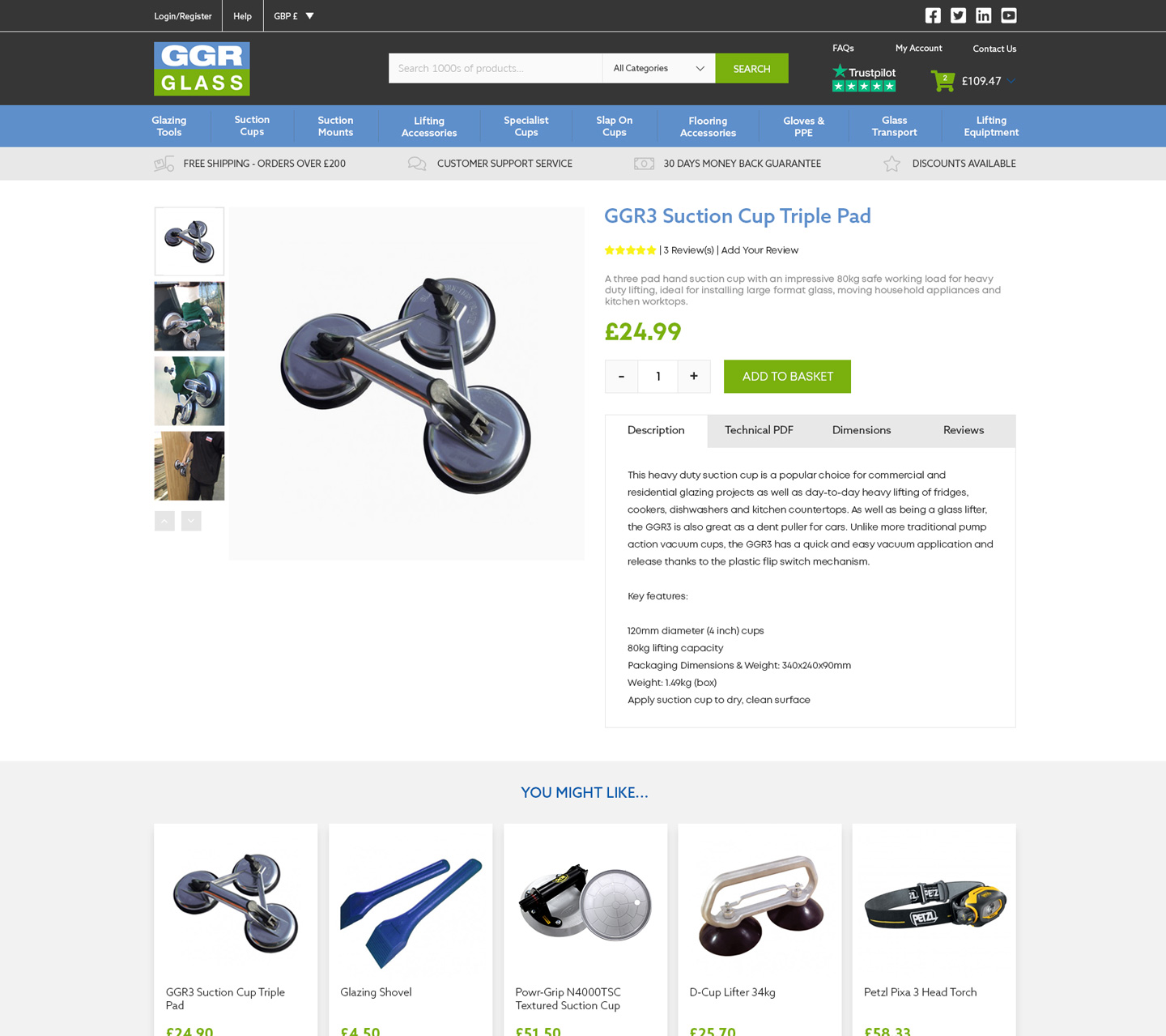Screen dimensions: 1166x1036
Task: Open the Trustpilot rating badge
Action: click(x=864, y=78)
